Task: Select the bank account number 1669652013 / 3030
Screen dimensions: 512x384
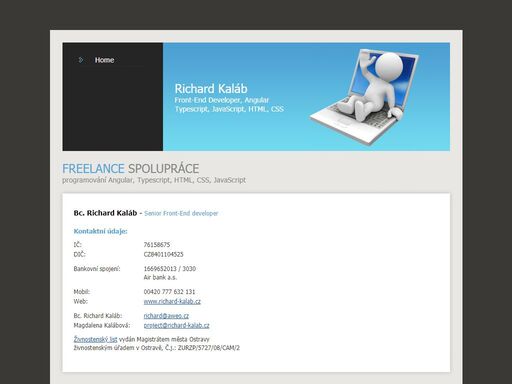Action: pyautogui.click(x=170, y=269)
